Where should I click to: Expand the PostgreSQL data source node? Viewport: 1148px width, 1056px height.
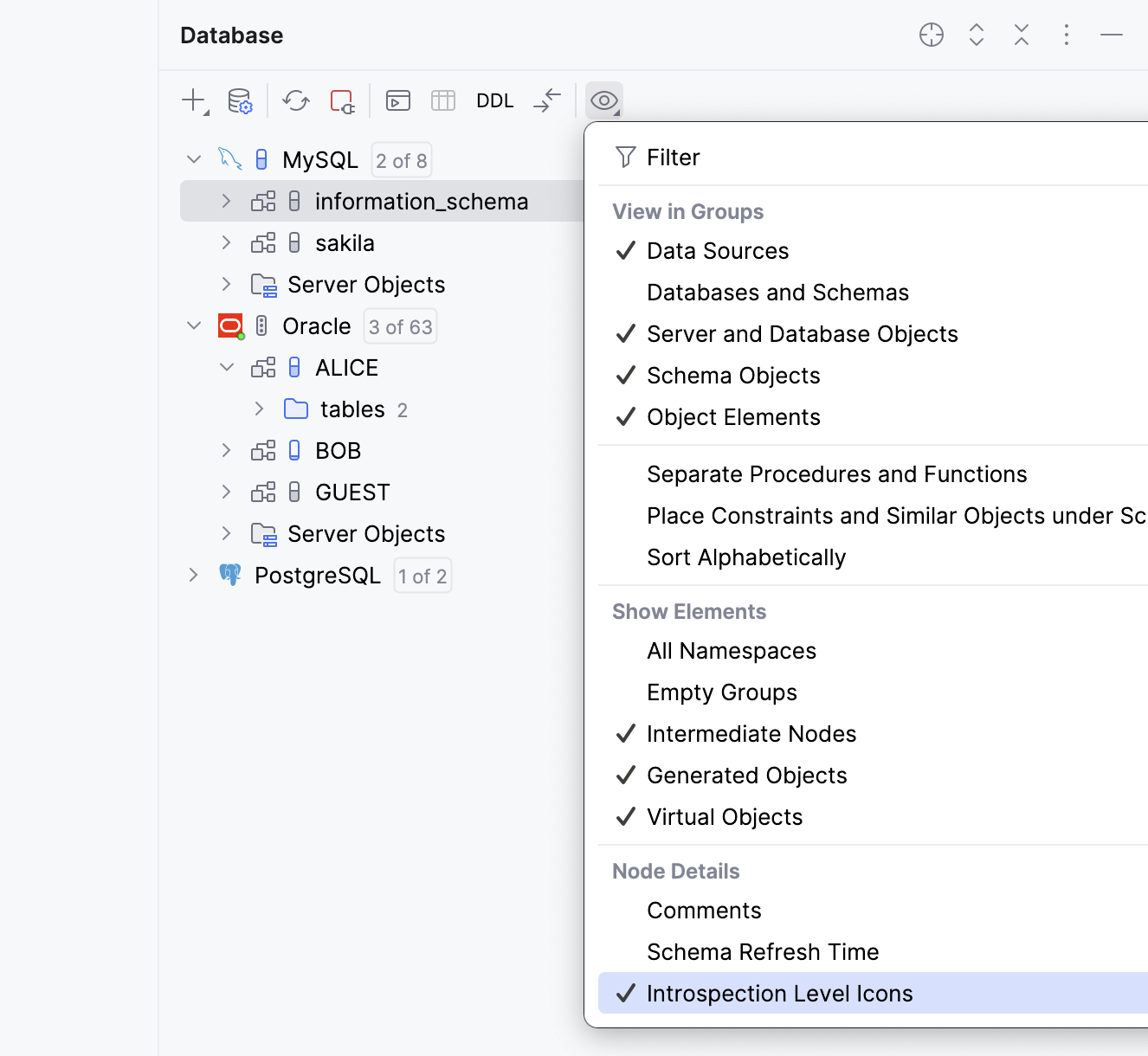[x=194, y=576]
